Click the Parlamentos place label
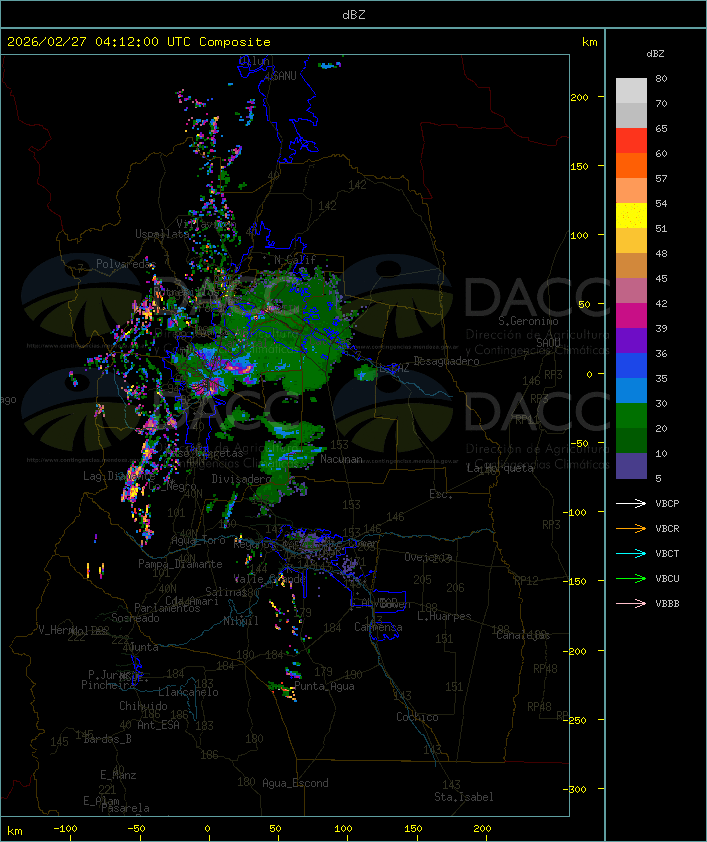707x842 pixels. tap(167, 608)
